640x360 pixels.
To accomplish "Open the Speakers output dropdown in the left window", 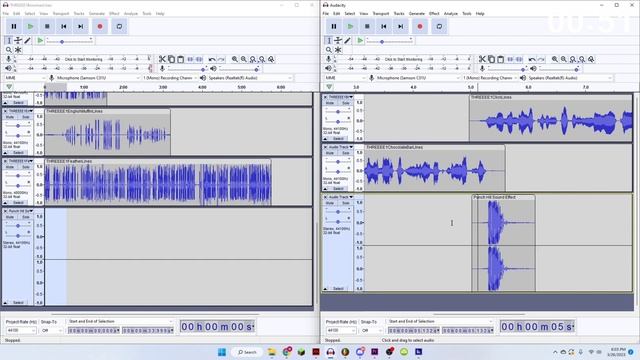I will [250, 78].
